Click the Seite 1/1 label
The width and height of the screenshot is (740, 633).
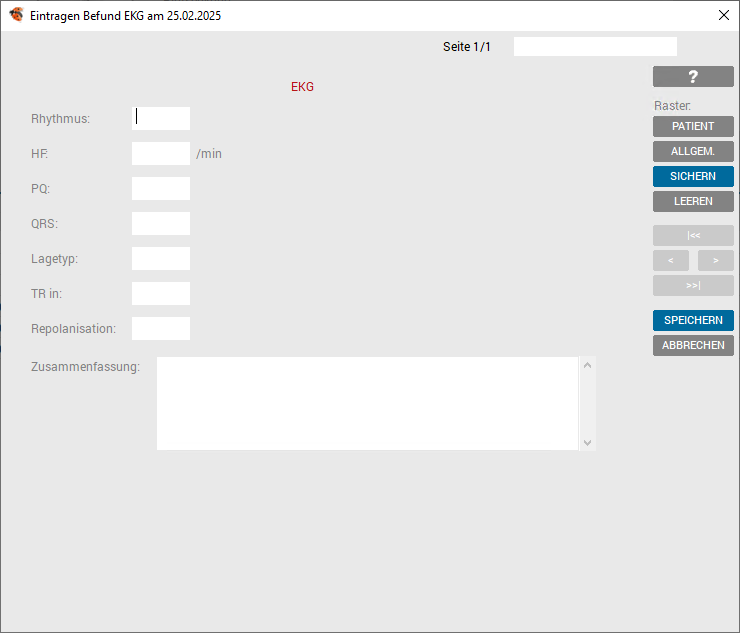[466, 47]
